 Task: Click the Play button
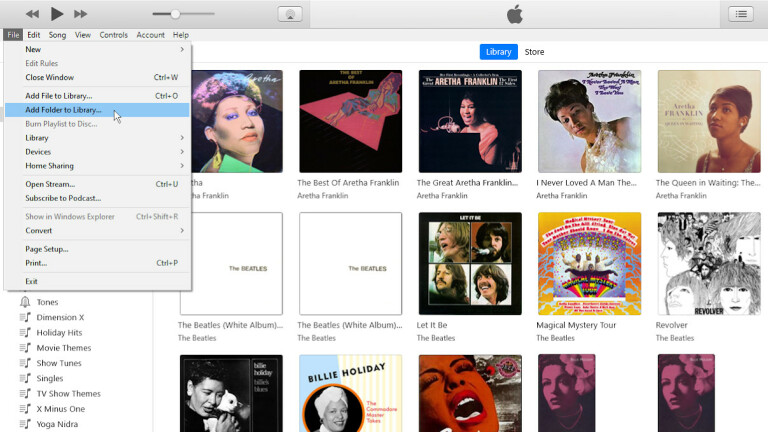pyautogui.click(x=57, y=14)
